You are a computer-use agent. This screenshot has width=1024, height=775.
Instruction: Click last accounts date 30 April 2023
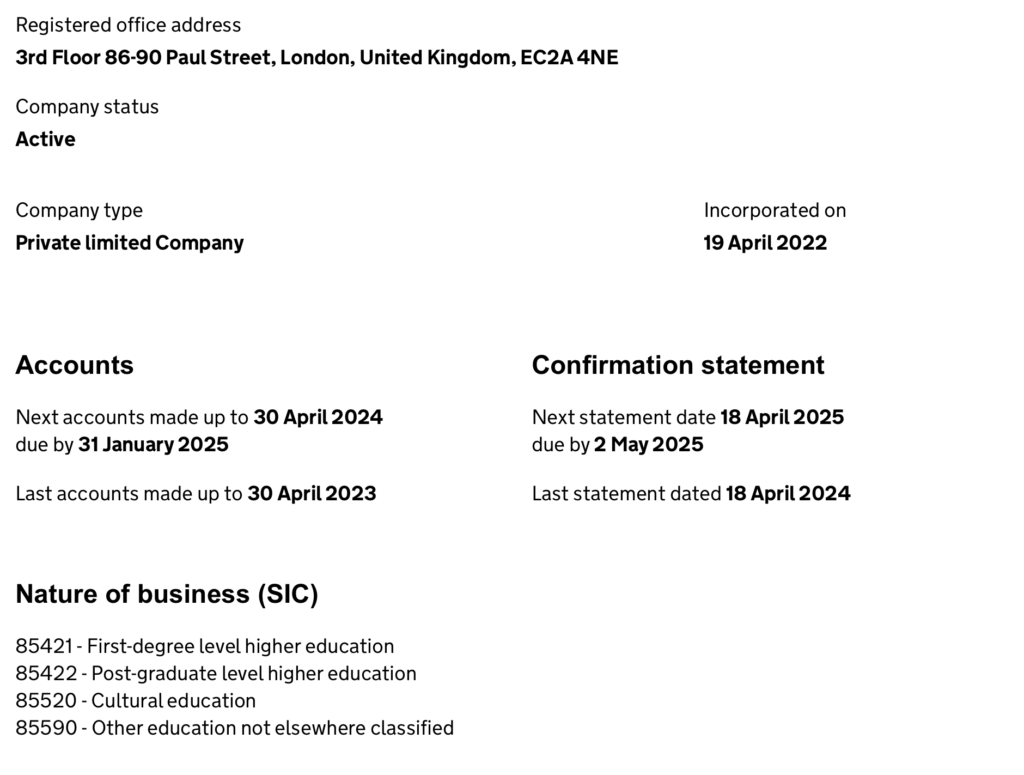[312, 494]
